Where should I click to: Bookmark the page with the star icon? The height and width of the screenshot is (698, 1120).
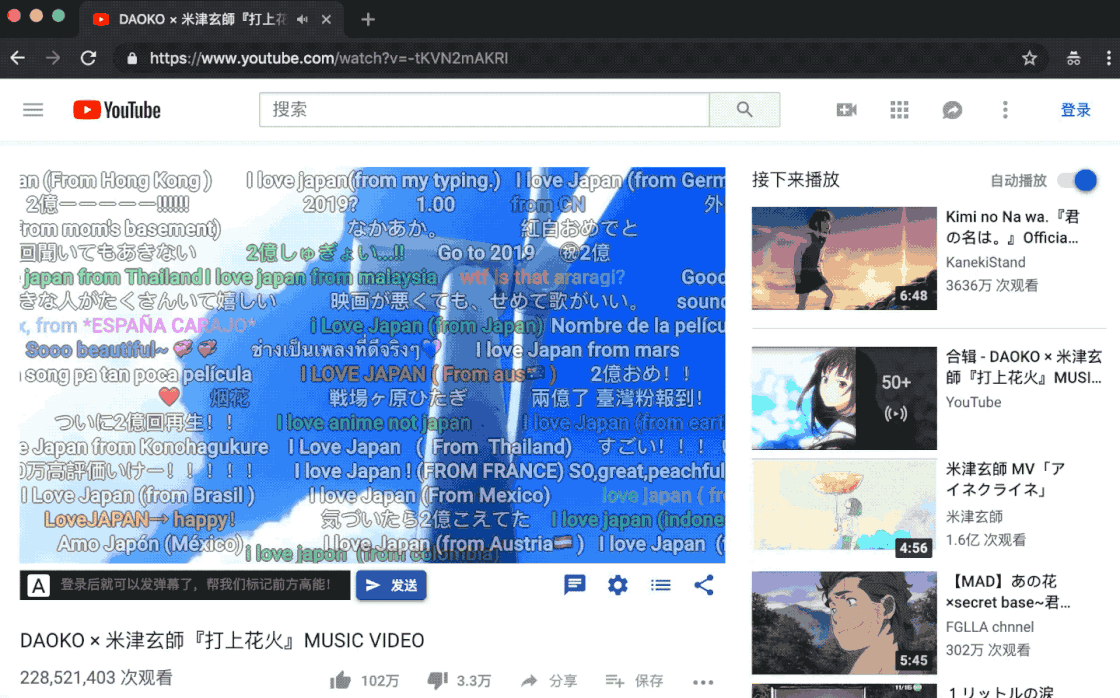[x=1030, y=58]
